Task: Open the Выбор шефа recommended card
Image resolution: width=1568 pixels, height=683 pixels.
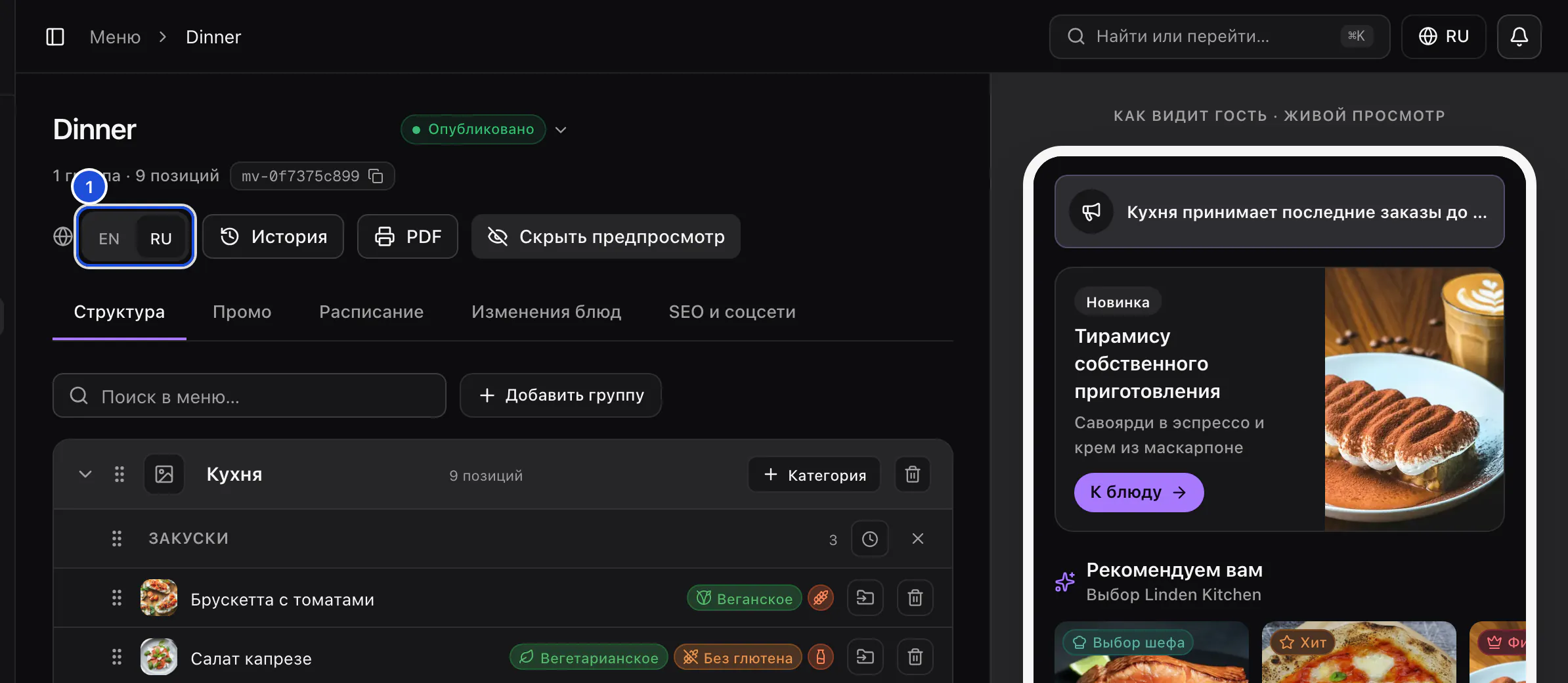Action: coord(1152,652)
